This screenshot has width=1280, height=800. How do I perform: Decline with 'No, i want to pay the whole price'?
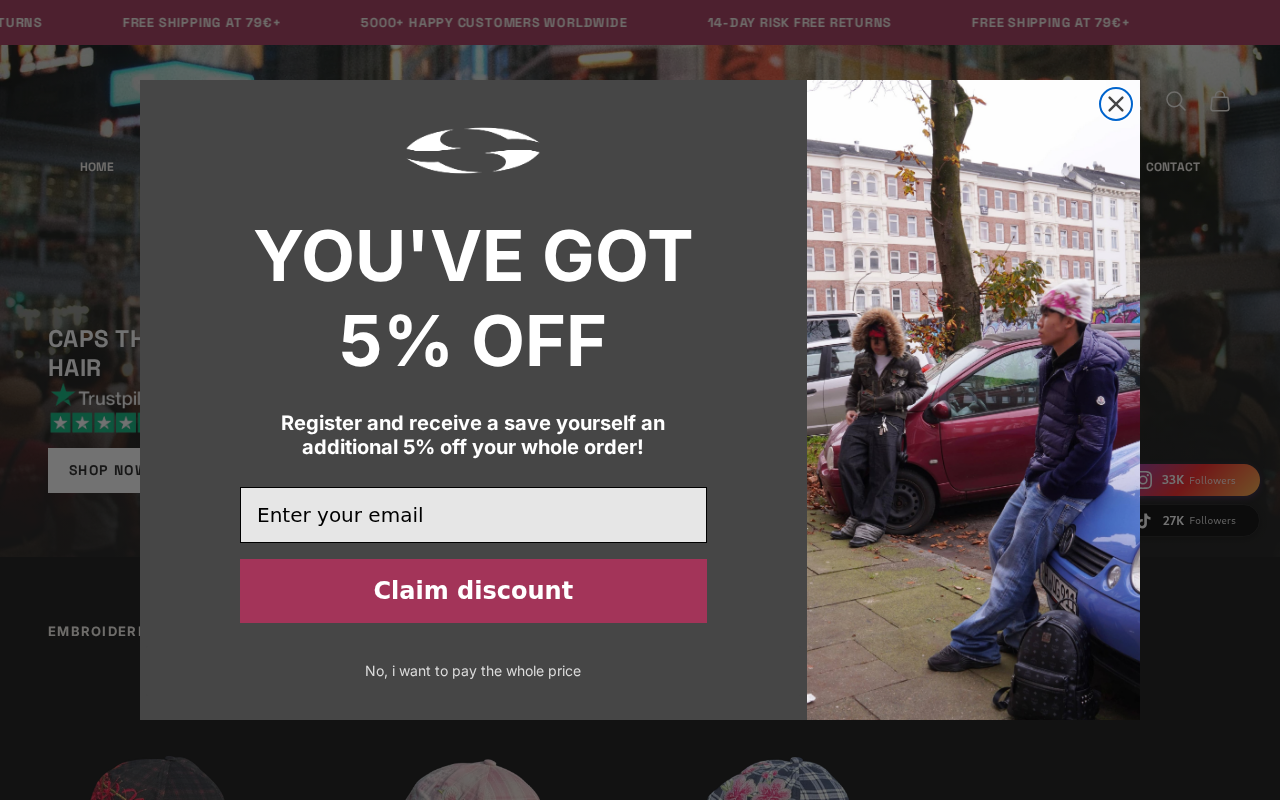click(473, 671)
